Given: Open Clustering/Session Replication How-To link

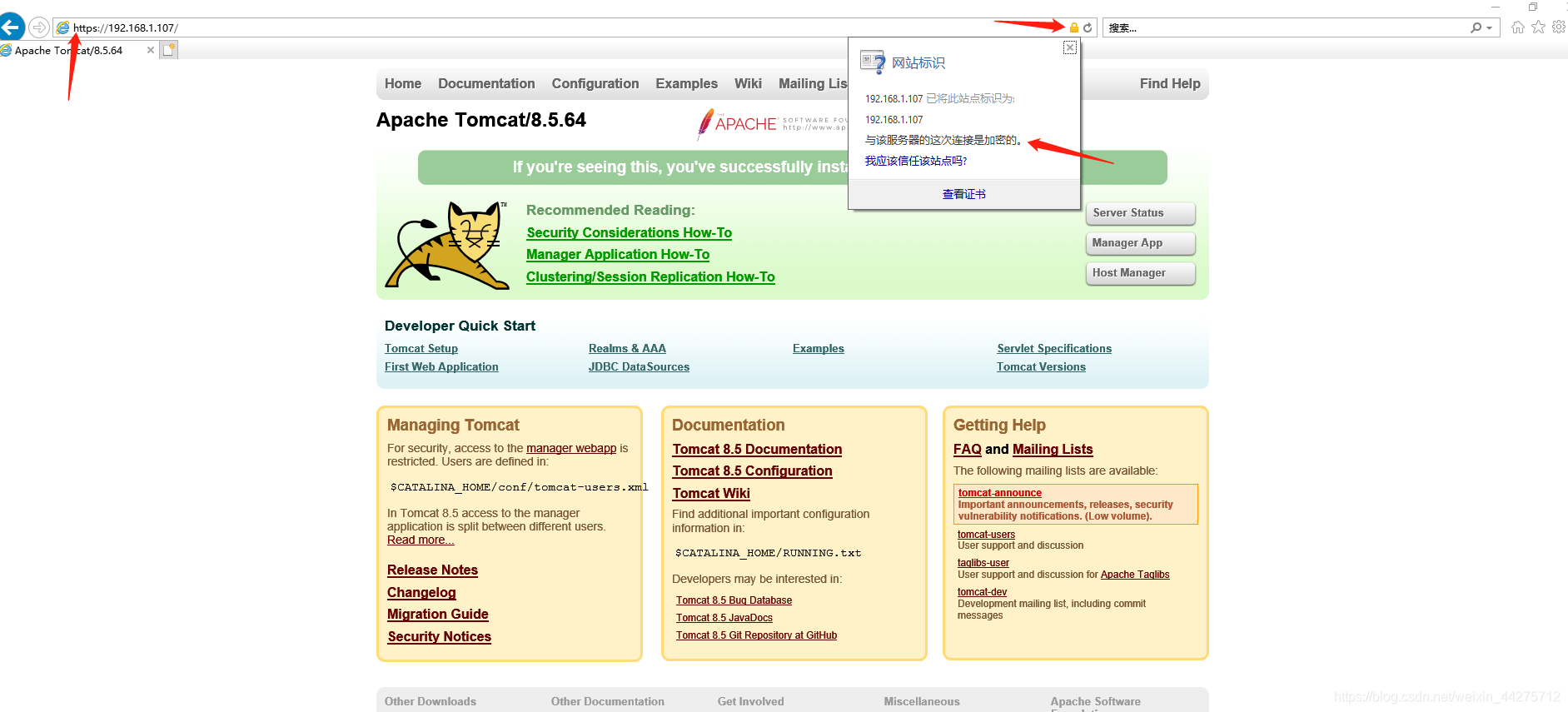Looking at the screenshot, I should point(650,277).
